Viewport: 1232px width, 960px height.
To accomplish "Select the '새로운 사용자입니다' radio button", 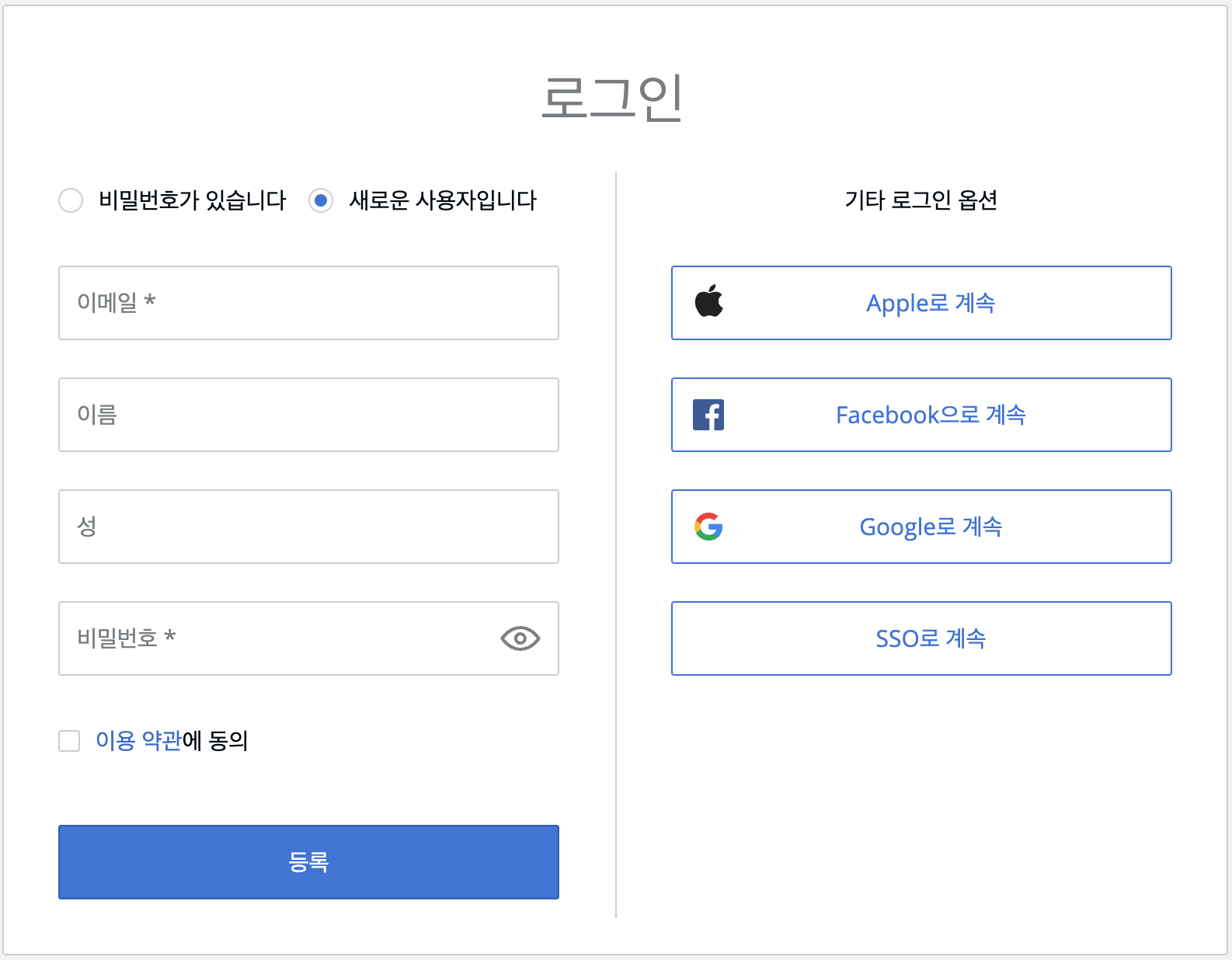I will (321, 200).
